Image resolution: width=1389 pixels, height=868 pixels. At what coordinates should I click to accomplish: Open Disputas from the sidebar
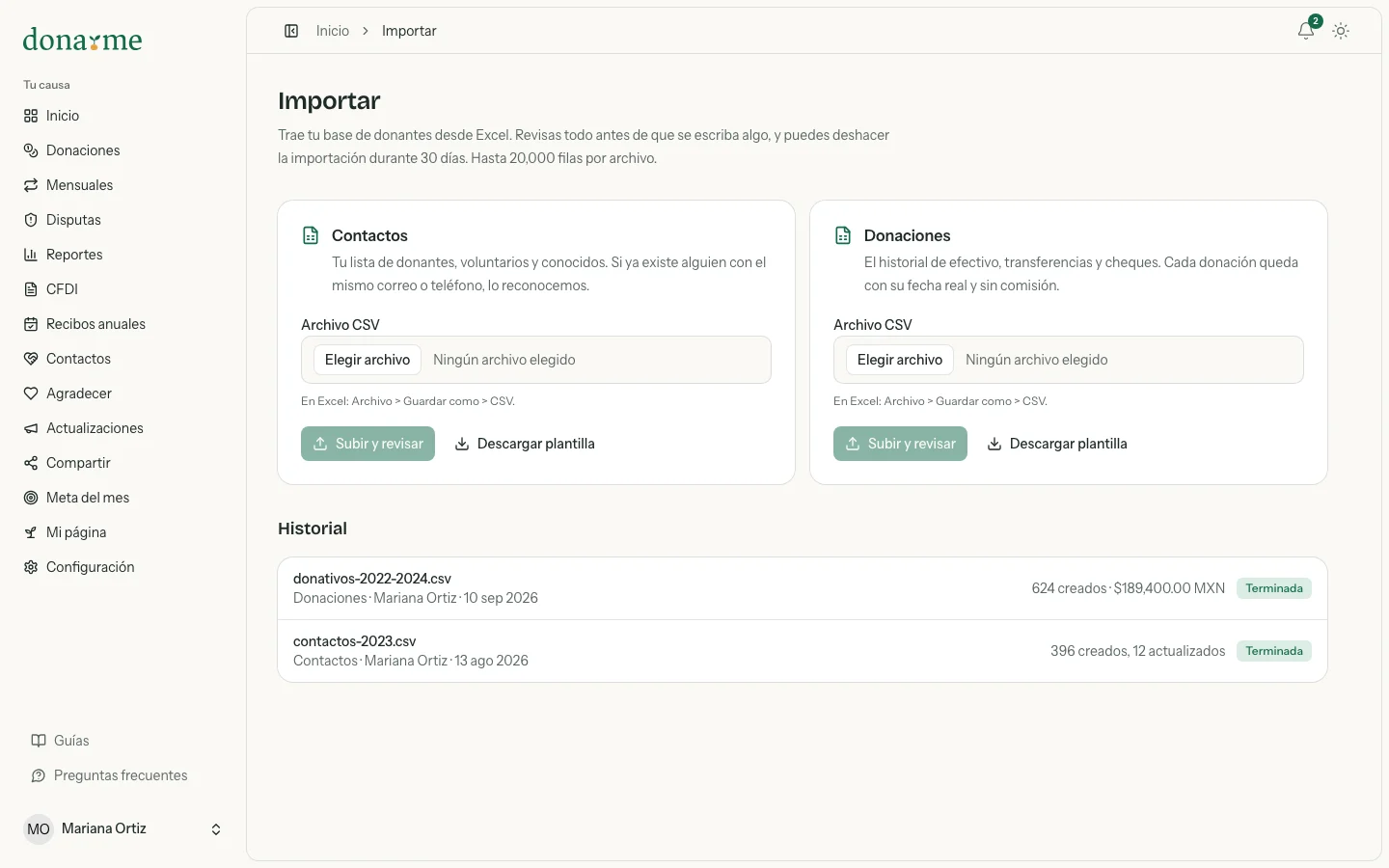[x=123, y=220]
